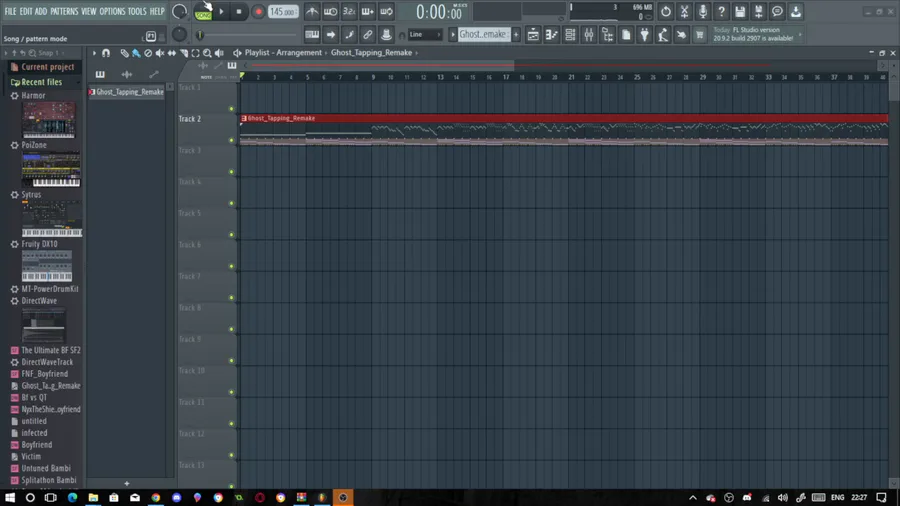Open the plugin picker plug icon
Image resolution: width=900 pixels, height=506 pixels.
coord(645,35)
